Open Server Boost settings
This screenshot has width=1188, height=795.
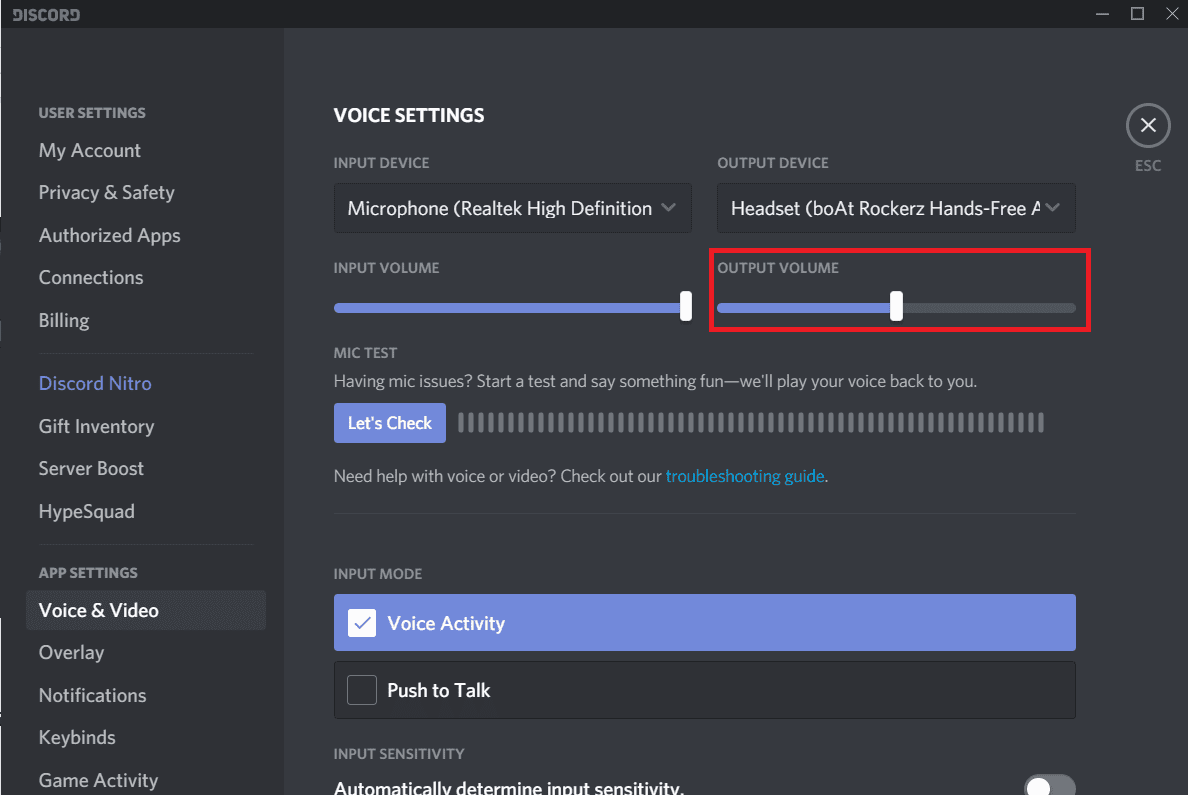click(91, 468)
